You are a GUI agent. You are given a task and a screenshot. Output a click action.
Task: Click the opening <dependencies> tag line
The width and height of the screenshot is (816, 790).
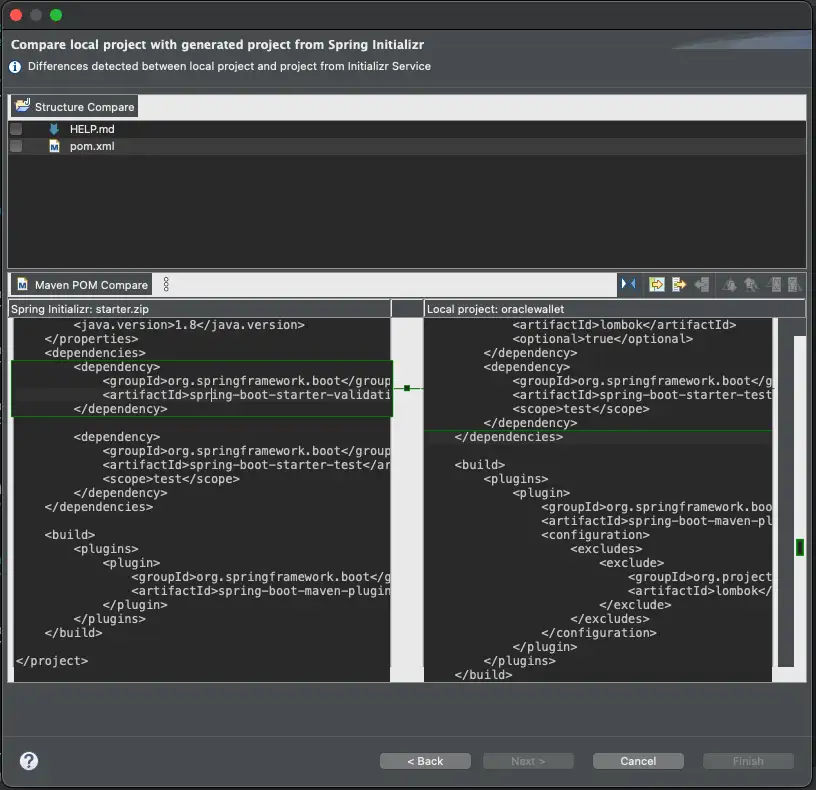pyautogui.click(x=95, y=353)
